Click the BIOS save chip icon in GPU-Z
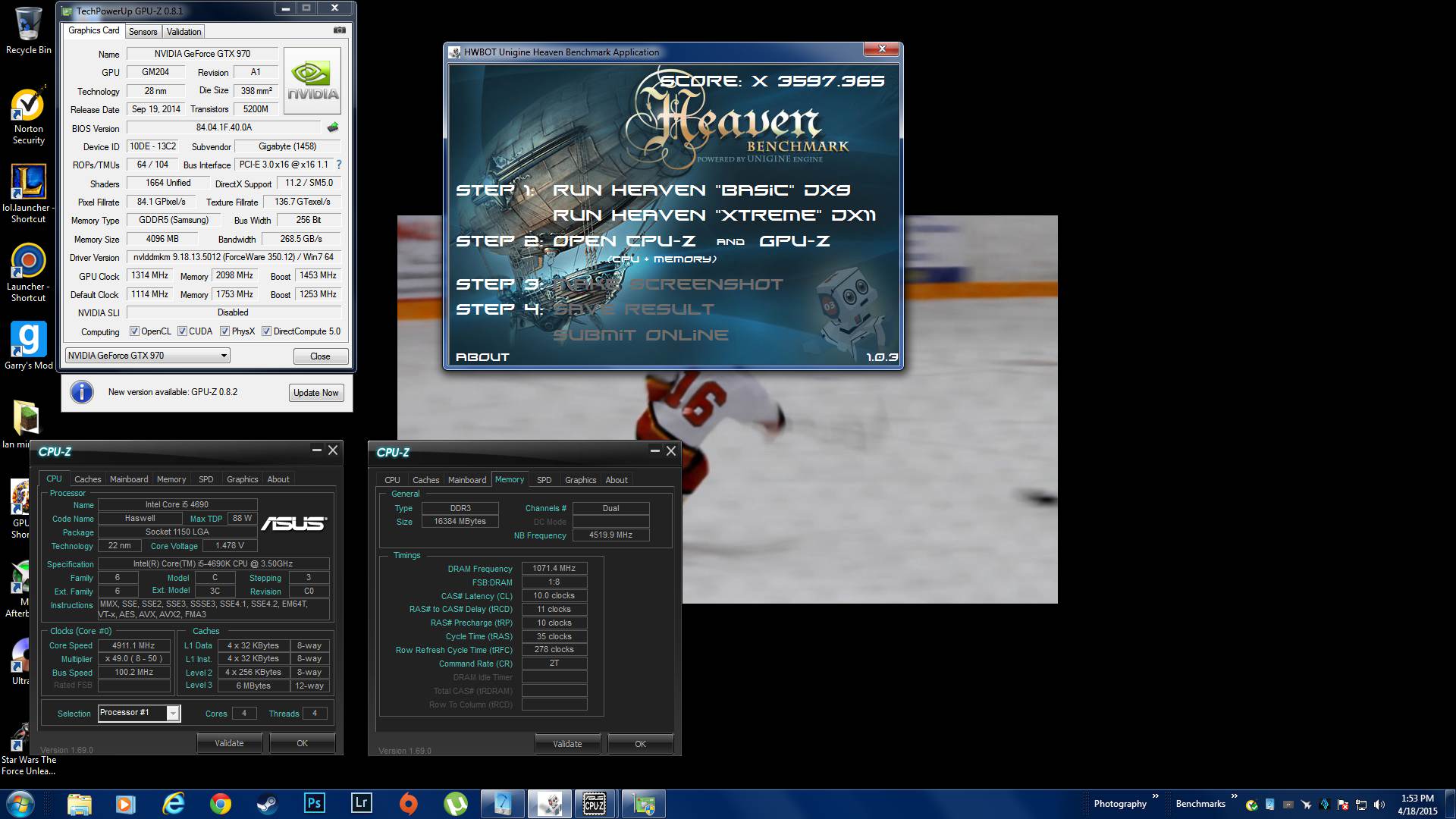This screenshot has height=819, width=1456. [332, 127]
